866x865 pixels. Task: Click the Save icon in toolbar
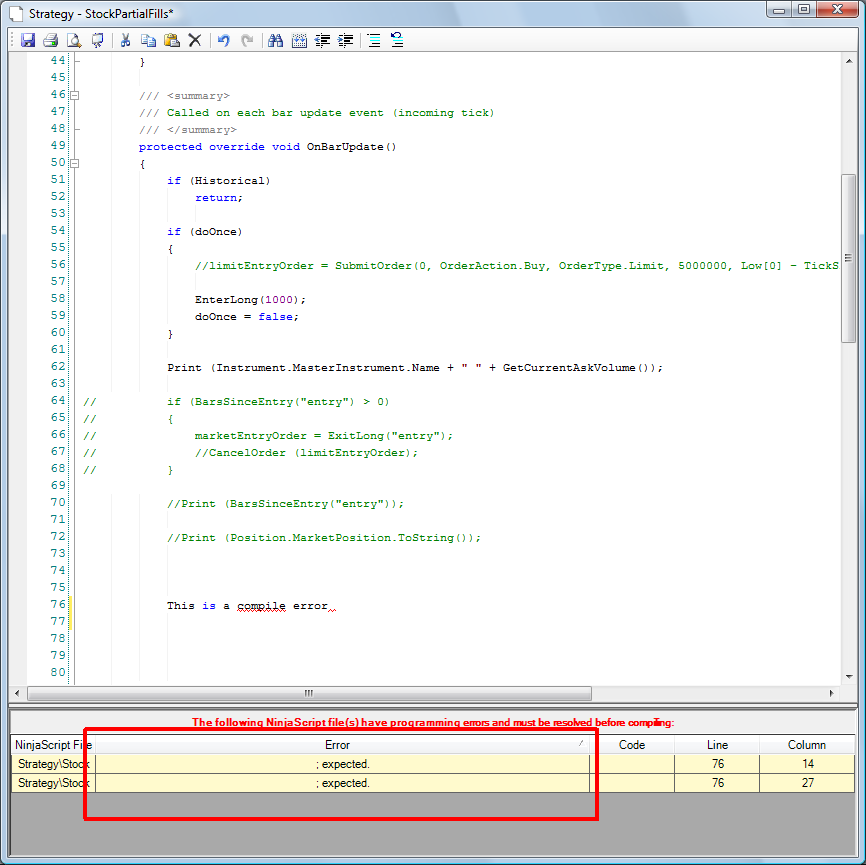pyautogui.click(x=28, y=40)
